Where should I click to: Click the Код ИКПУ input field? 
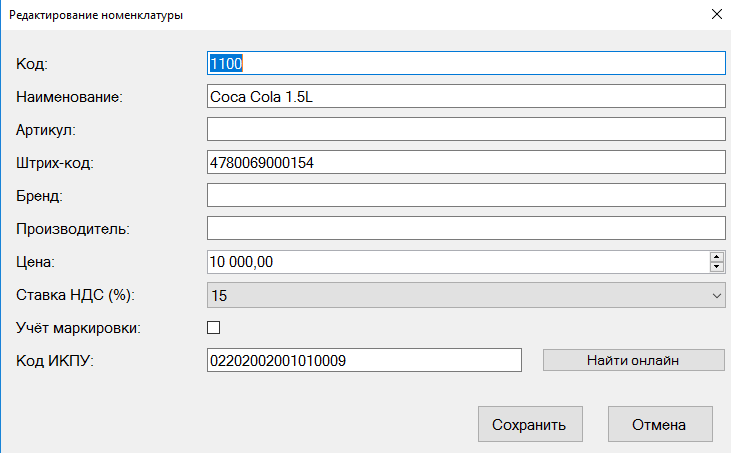click(364, 360)
